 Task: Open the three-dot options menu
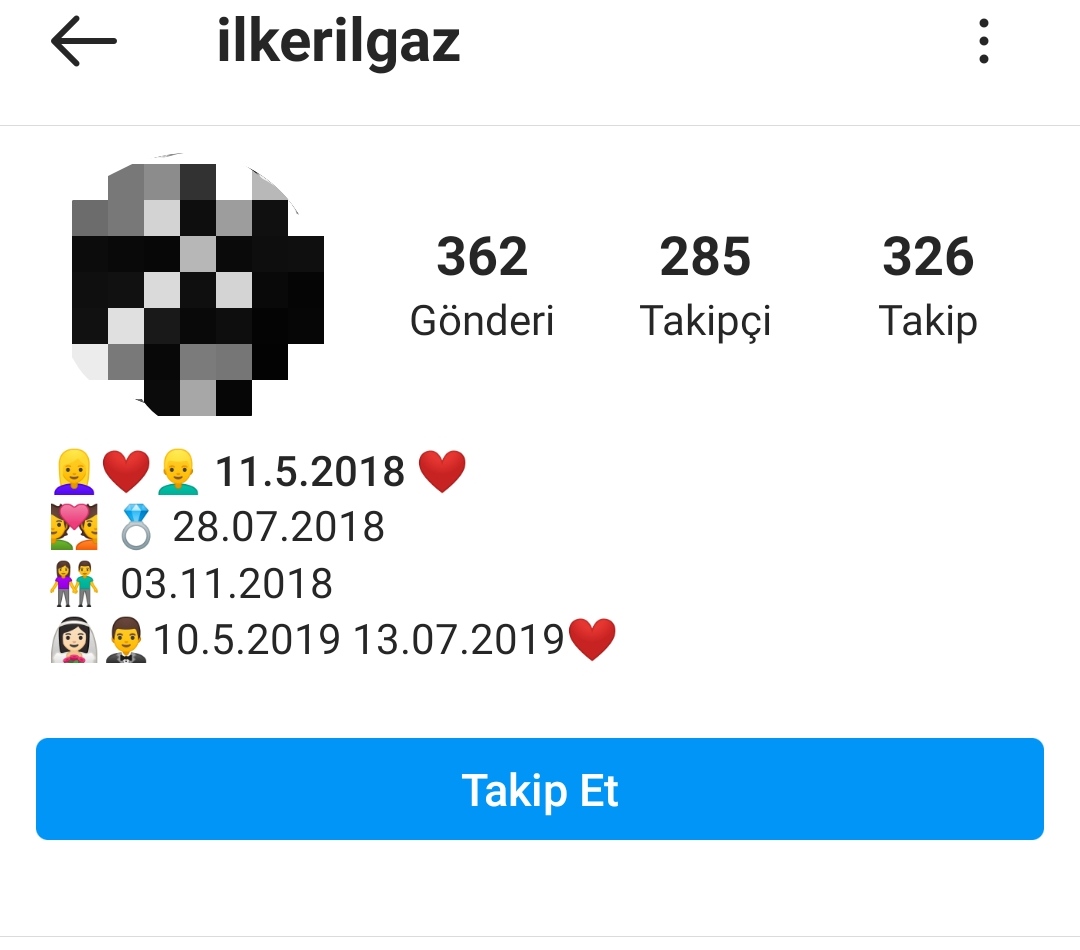point(984,41)
